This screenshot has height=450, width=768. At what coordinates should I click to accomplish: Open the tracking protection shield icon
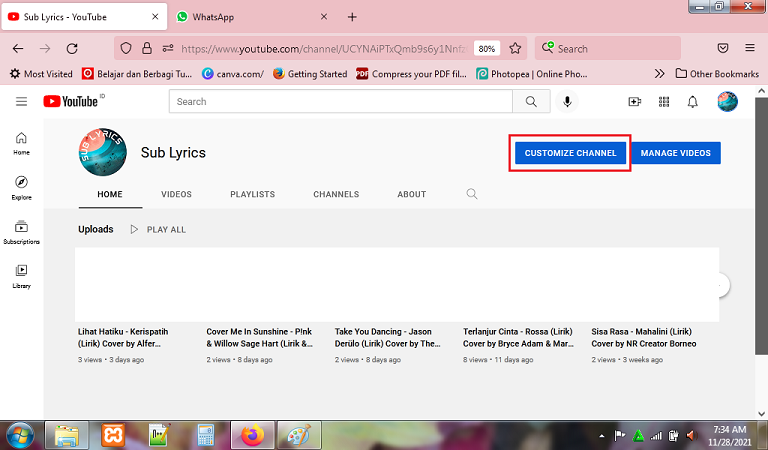126,48
